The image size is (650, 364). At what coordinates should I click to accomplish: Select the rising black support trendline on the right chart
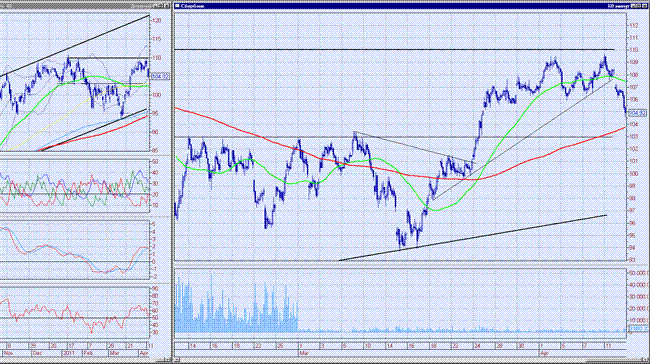tap(473, 238)
